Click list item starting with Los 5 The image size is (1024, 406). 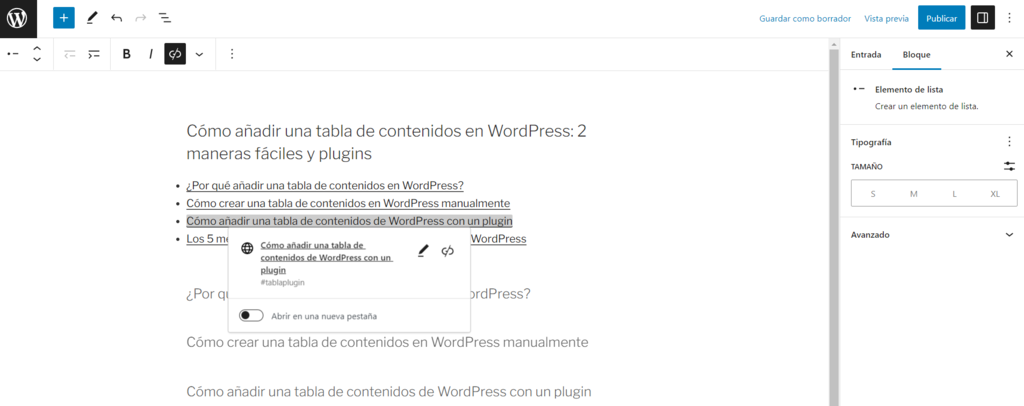pos(207,239)
